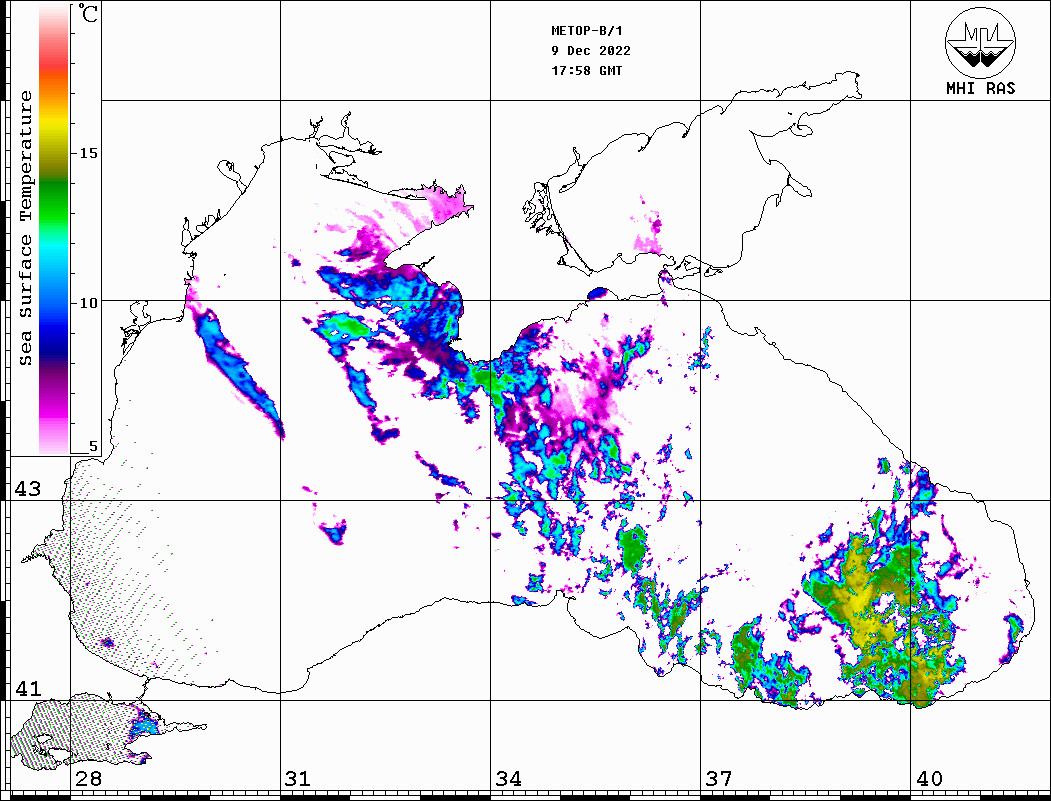
Task: Click the 17:58 GMT timestamp
Action: tap(587, 71)
